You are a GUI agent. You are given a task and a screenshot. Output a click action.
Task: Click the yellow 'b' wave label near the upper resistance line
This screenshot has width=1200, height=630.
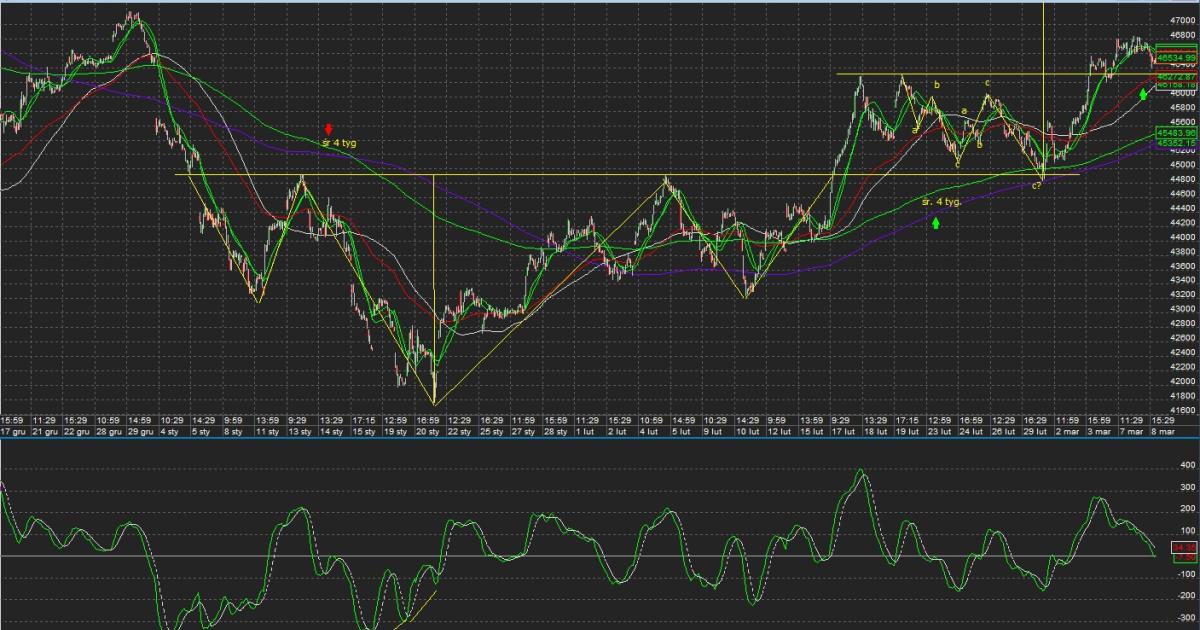937,86
